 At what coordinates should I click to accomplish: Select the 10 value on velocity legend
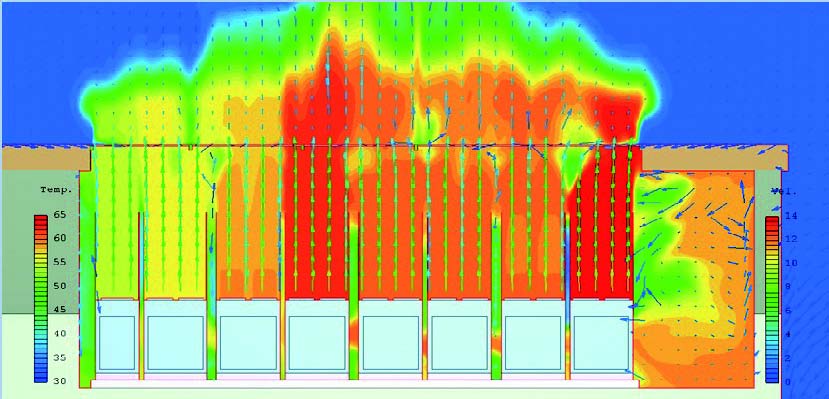pyautogui.click(x=790, y=263)
